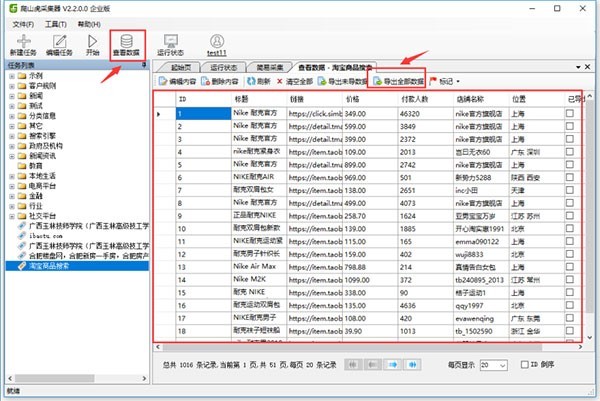The width and height of the screenshot is (600, 401).
Task: Click 清空全部 clear all button
Action: coord(294,81)
